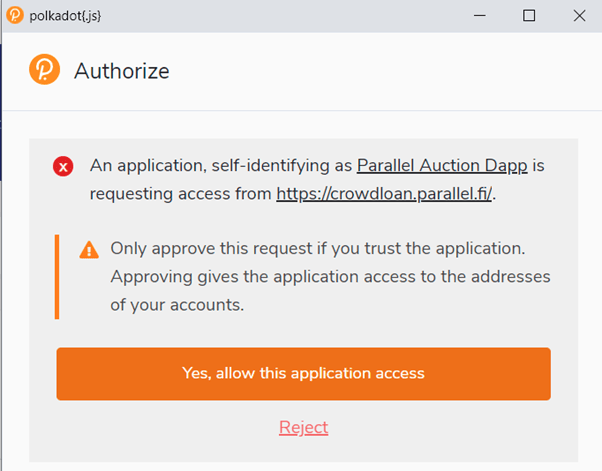
Task: Close the polkadot{.js} popup window
Action: tap(579, 15)
